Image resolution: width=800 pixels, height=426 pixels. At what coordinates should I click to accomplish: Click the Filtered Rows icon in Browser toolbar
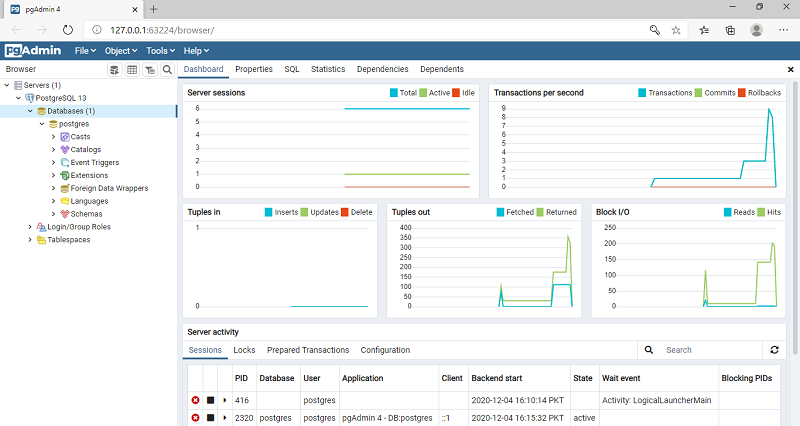coord(150,69)
